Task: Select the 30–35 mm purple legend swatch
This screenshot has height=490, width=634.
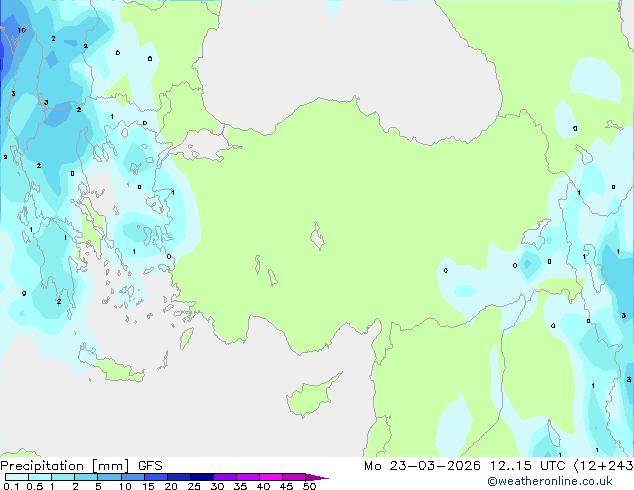Action: click(x=225, y=477)
